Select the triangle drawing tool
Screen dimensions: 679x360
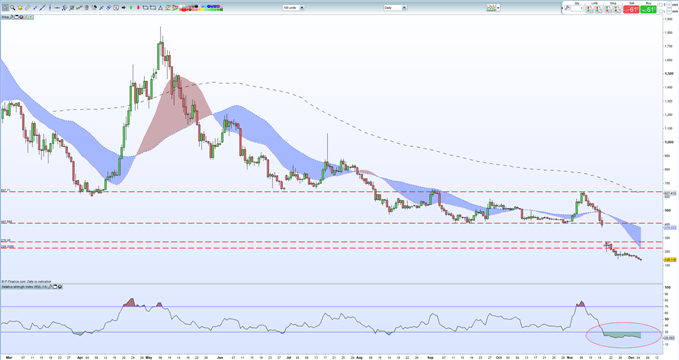click(160, 7)
